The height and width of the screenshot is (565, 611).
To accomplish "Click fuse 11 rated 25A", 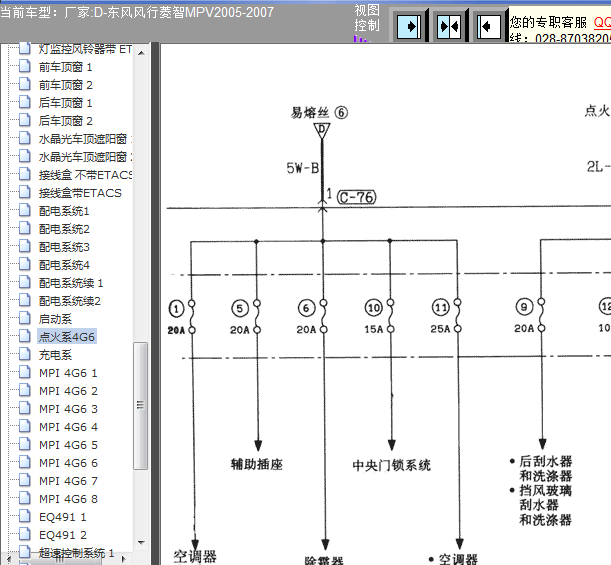I will [x=446, y=317].
